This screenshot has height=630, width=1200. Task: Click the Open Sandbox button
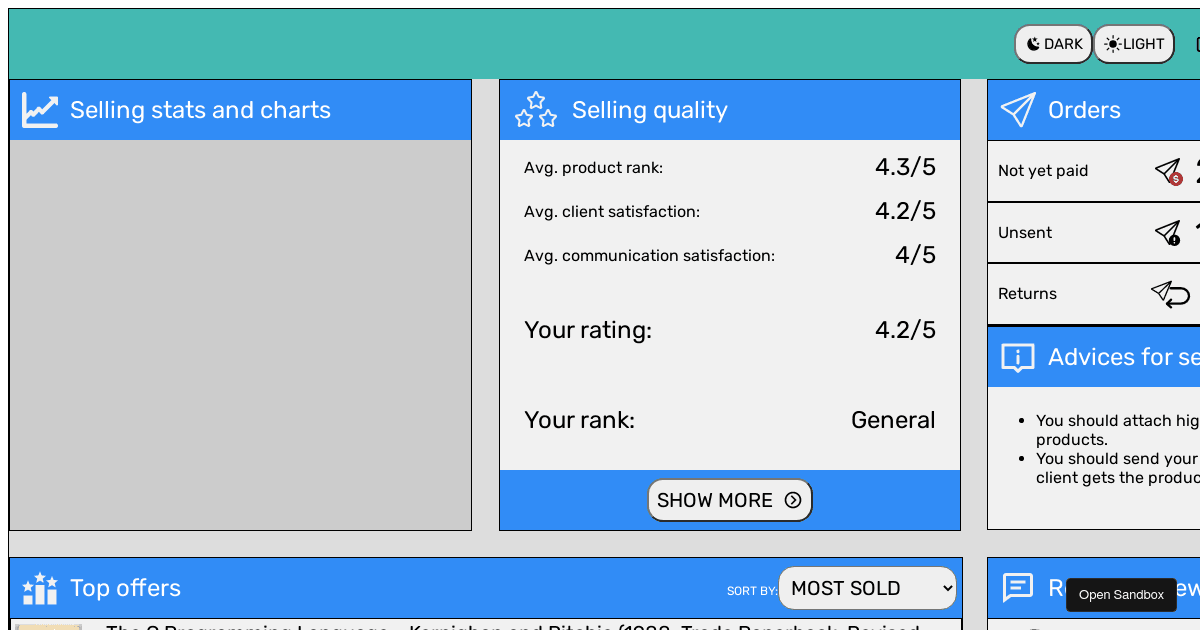click(1120, 595)
